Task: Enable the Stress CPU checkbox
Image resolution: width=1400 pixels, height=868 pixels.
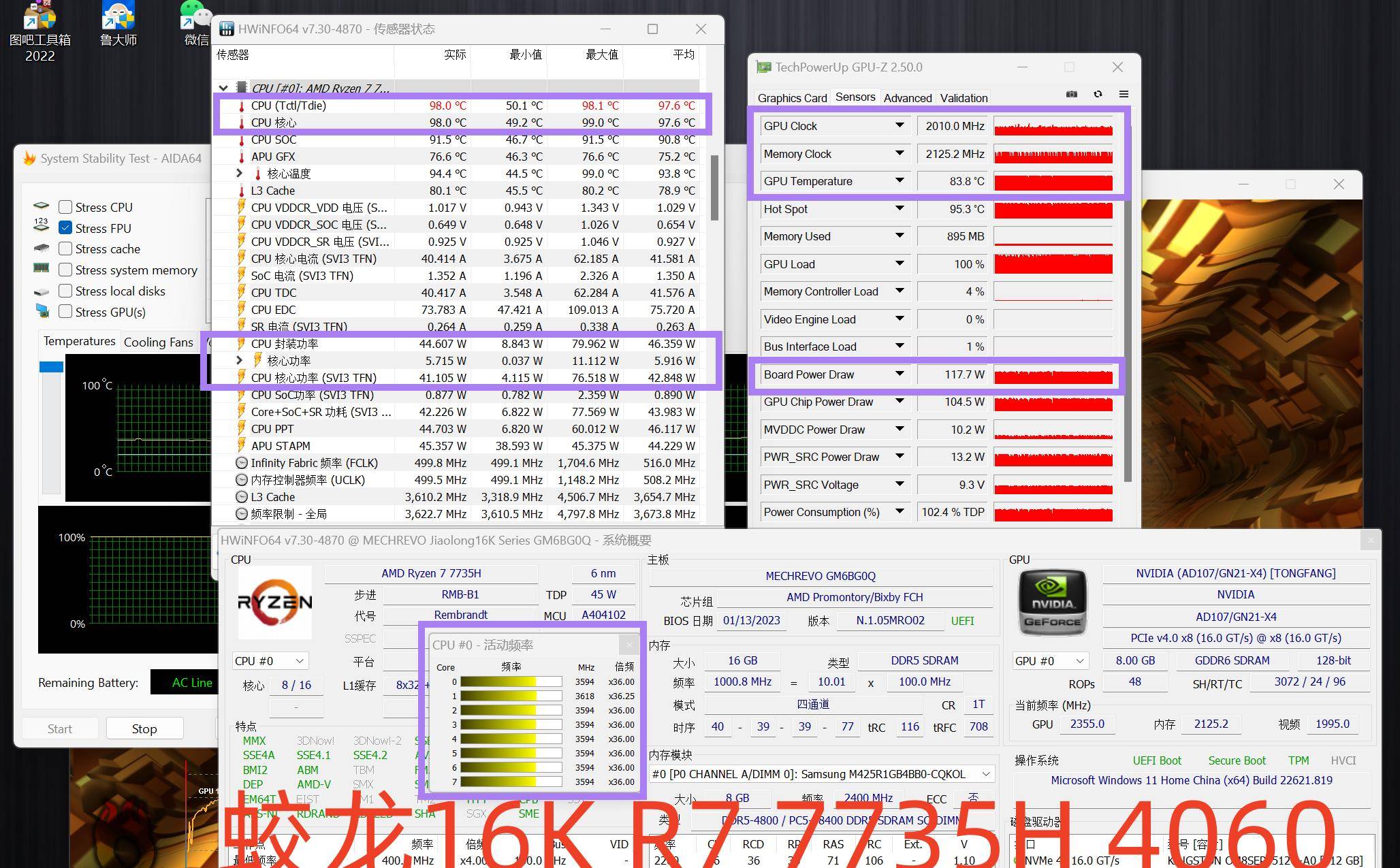Action: [65, 207]
